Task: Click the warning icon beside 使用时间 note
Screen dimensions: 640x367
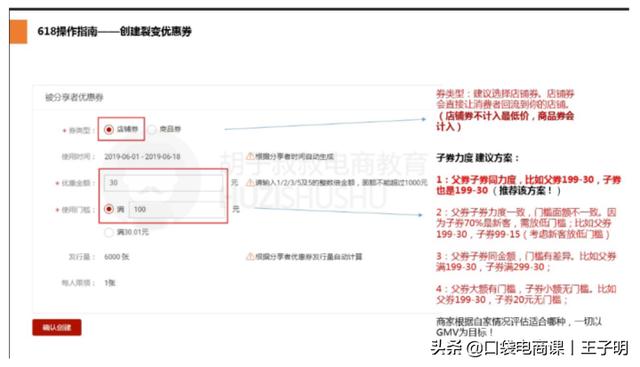Action: (250, 156)
